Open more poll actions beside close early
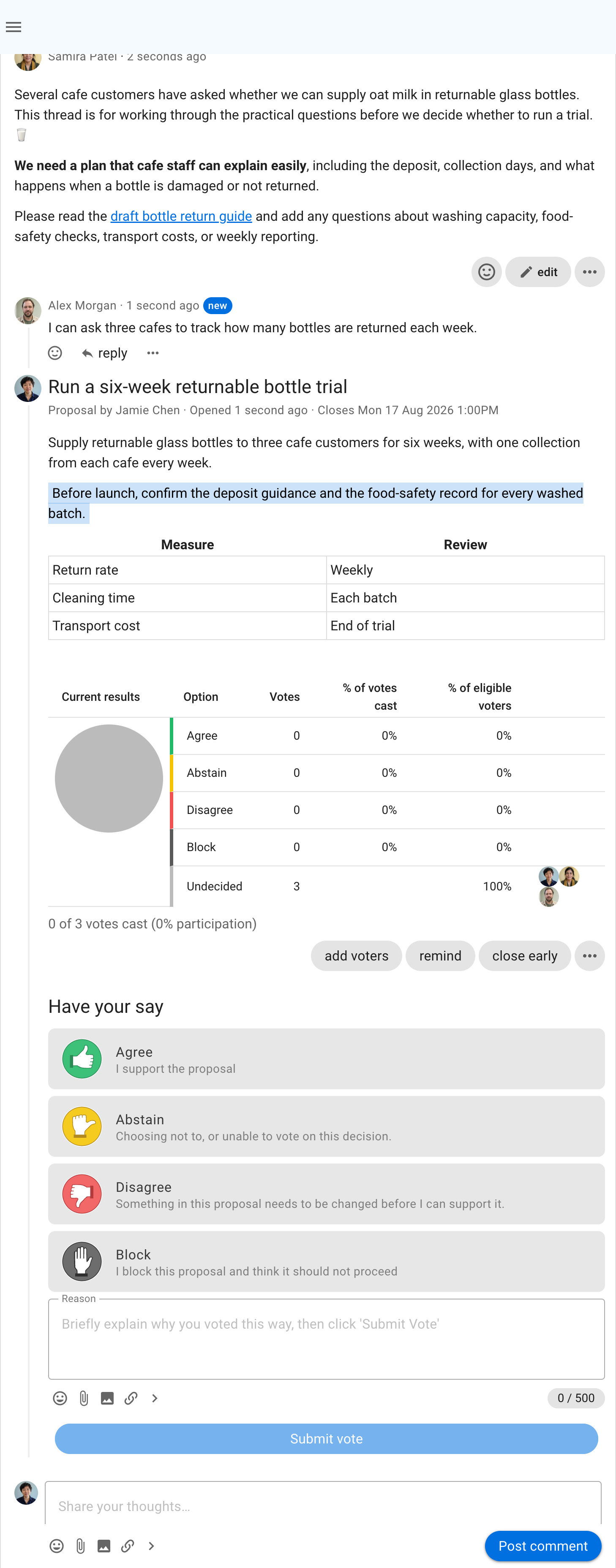 [589, 956]
